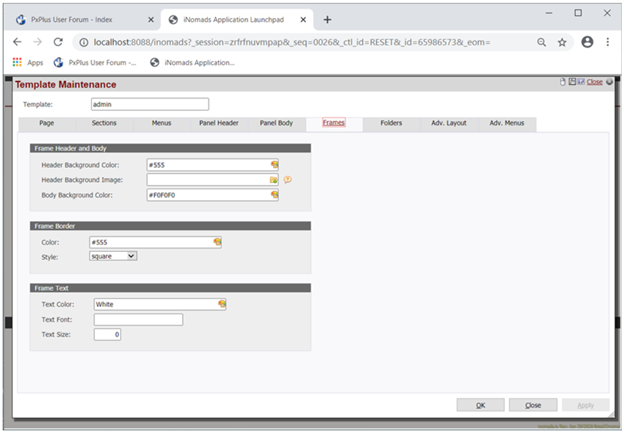Browse for Header Background Image file
Screen dimensions: 624x434
(x=274, y=180)
